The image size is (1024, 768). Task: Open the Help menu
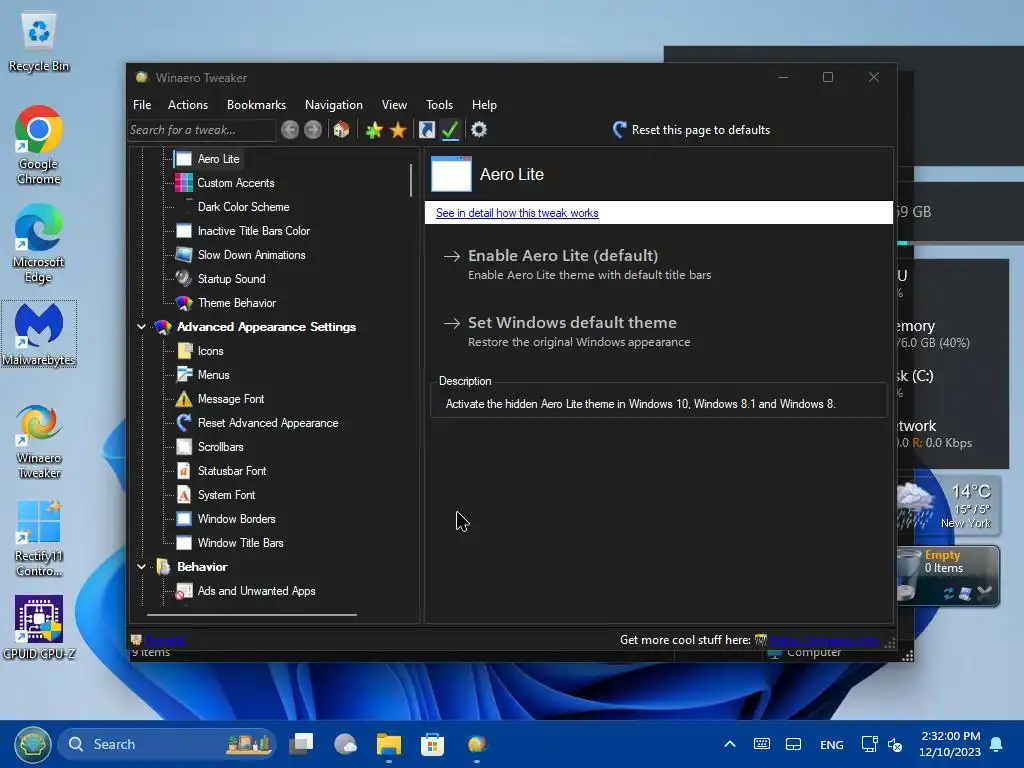[x=484, y=104]
